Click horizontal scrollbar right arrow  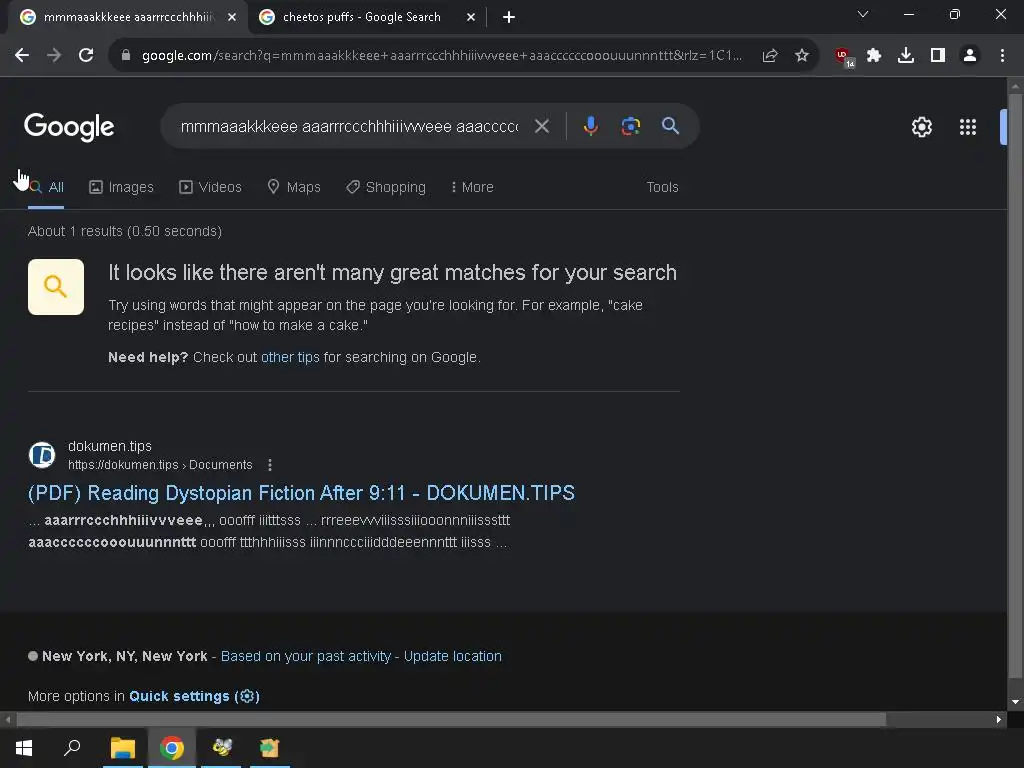point(999,720)
